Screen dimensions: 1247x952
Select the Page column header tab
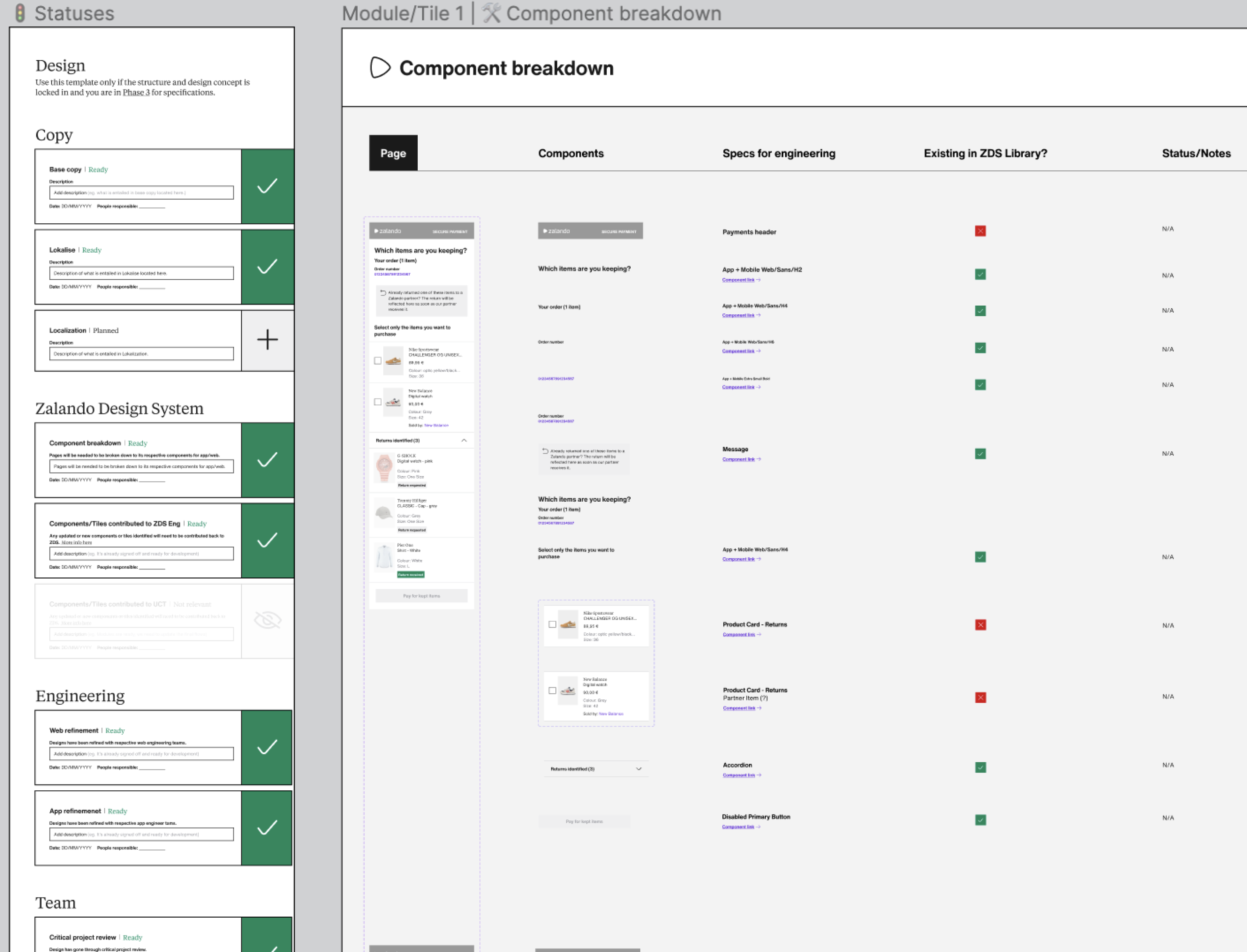pos(393,153)
